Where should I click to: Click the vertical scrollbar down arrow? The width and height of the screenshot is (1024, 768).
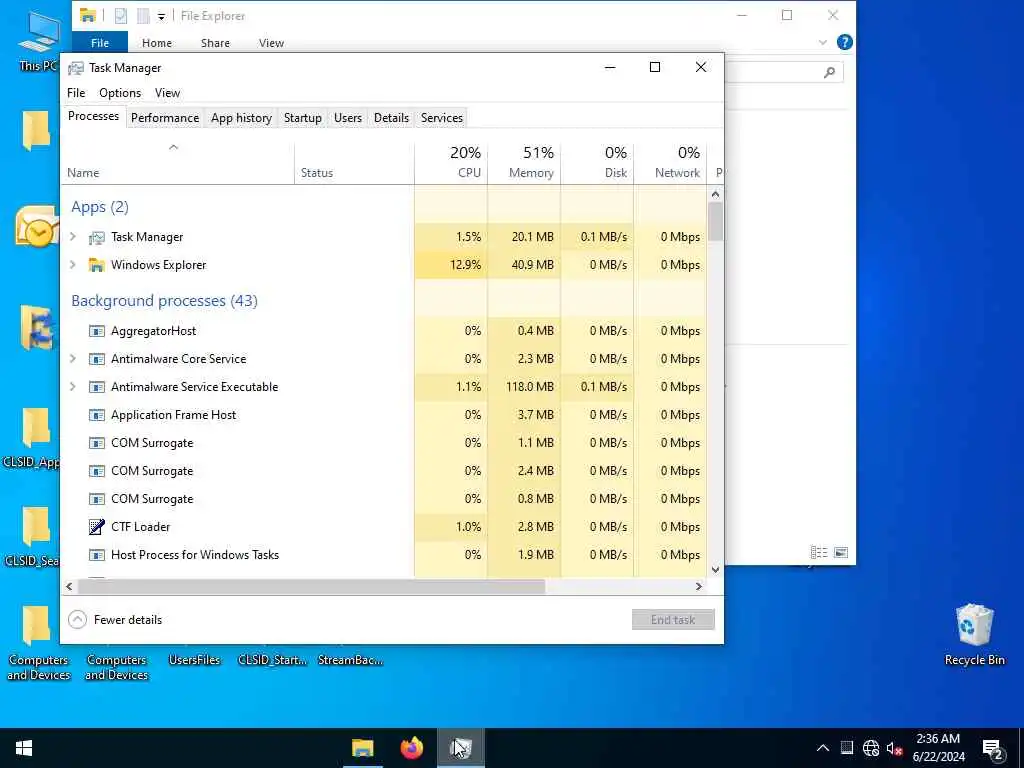tap(715, 569)
